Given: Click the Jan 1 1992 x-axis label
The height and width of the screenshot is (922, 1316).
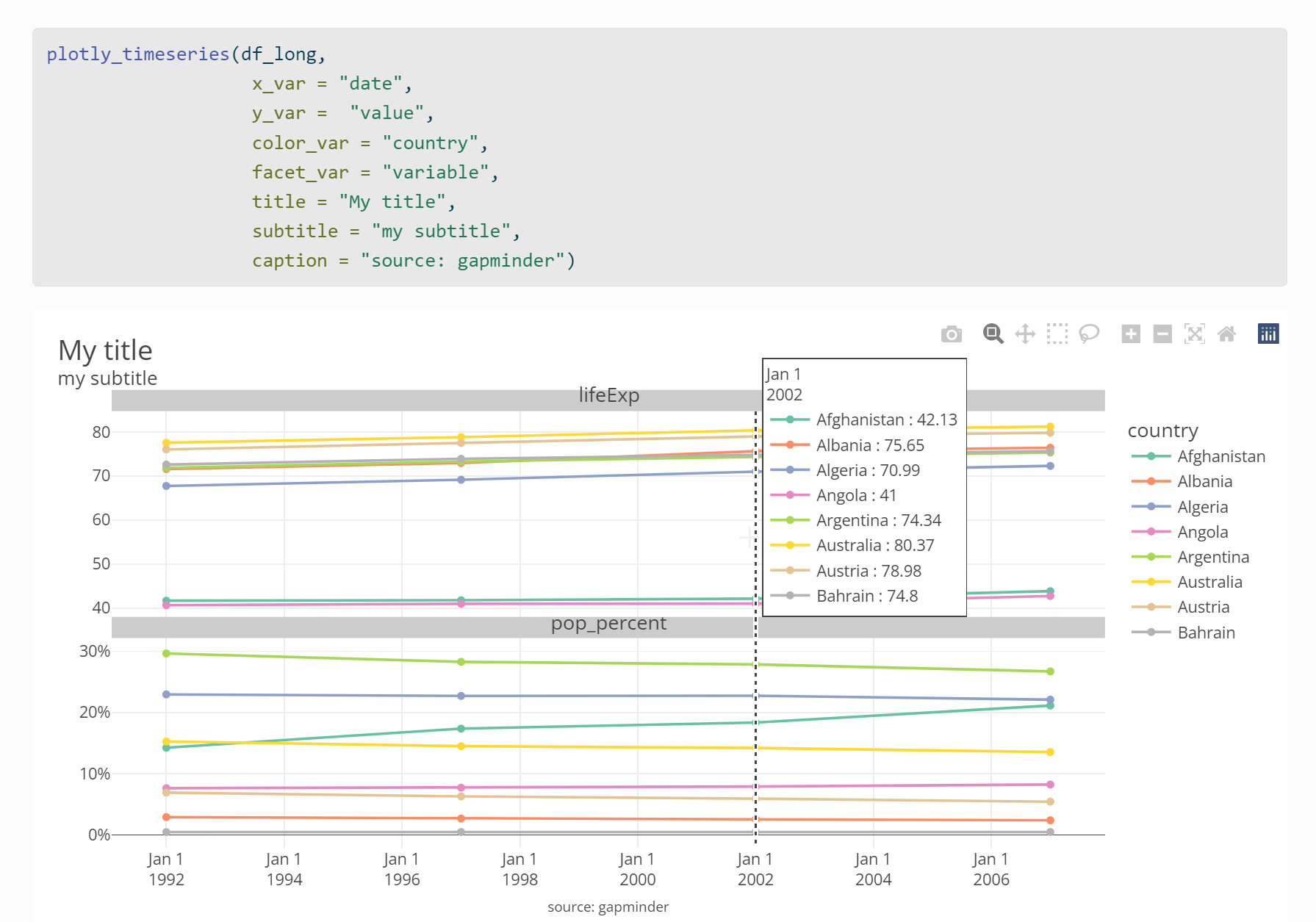Looking at the screenshot, I should pos(166,869).
